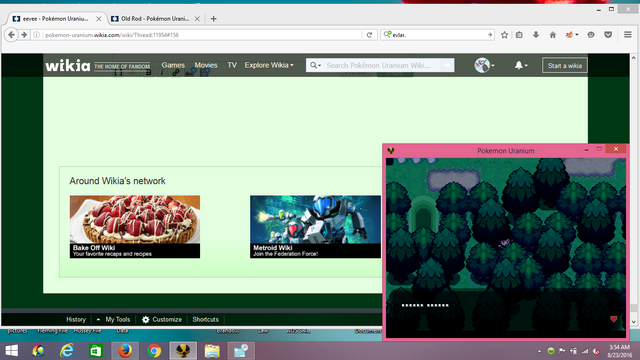Click the browser forward arrow button

[x=24, y=35]
